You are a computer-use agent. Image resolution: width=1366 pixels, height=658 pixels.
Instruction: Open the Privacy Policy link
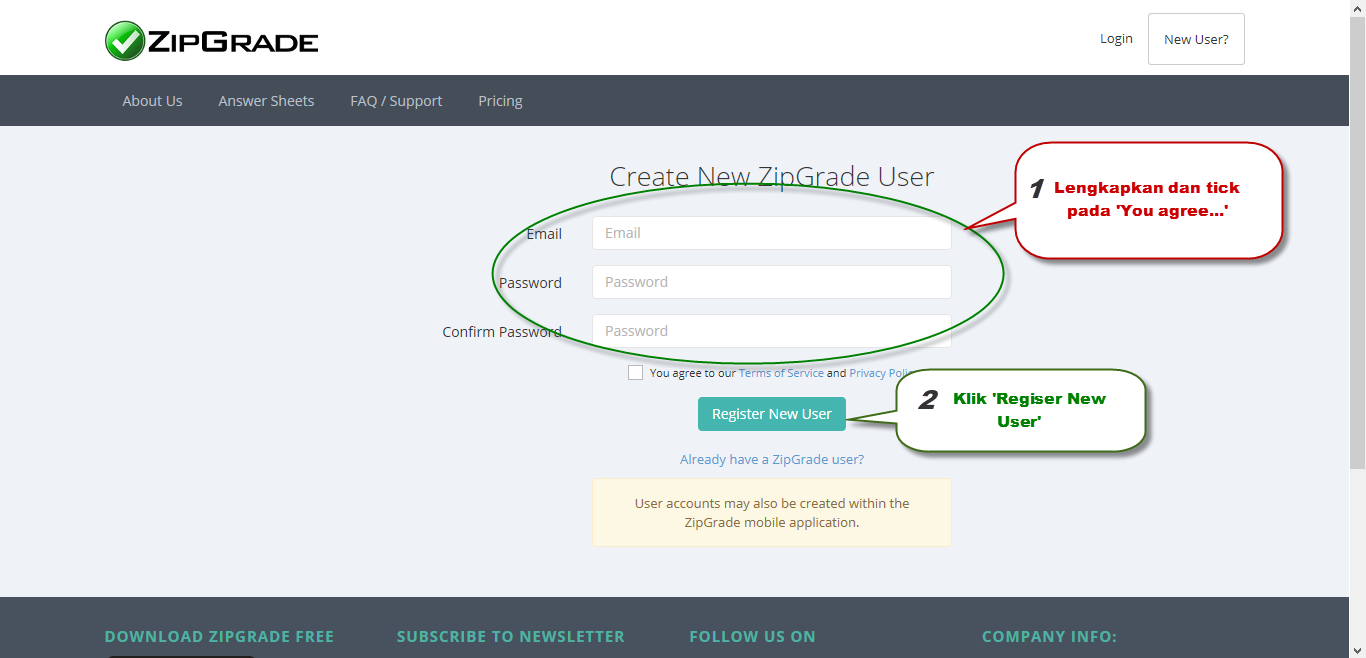881,373
